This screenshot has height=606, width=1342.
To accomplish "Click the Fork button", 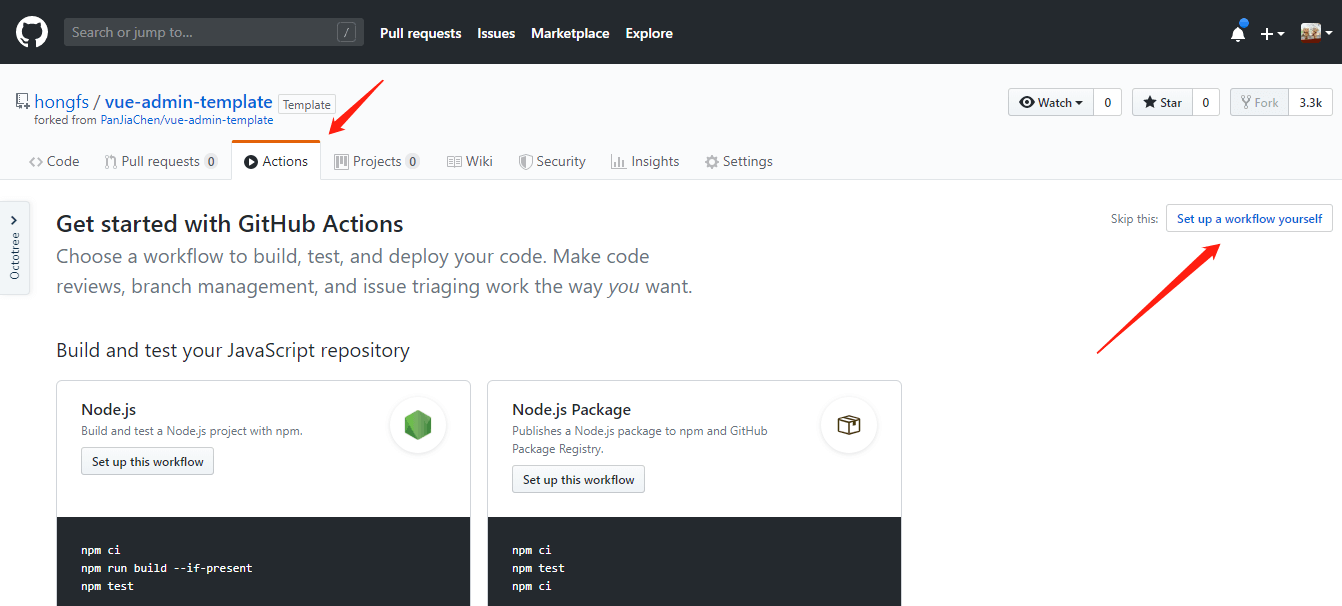I will pos(1259,102).
